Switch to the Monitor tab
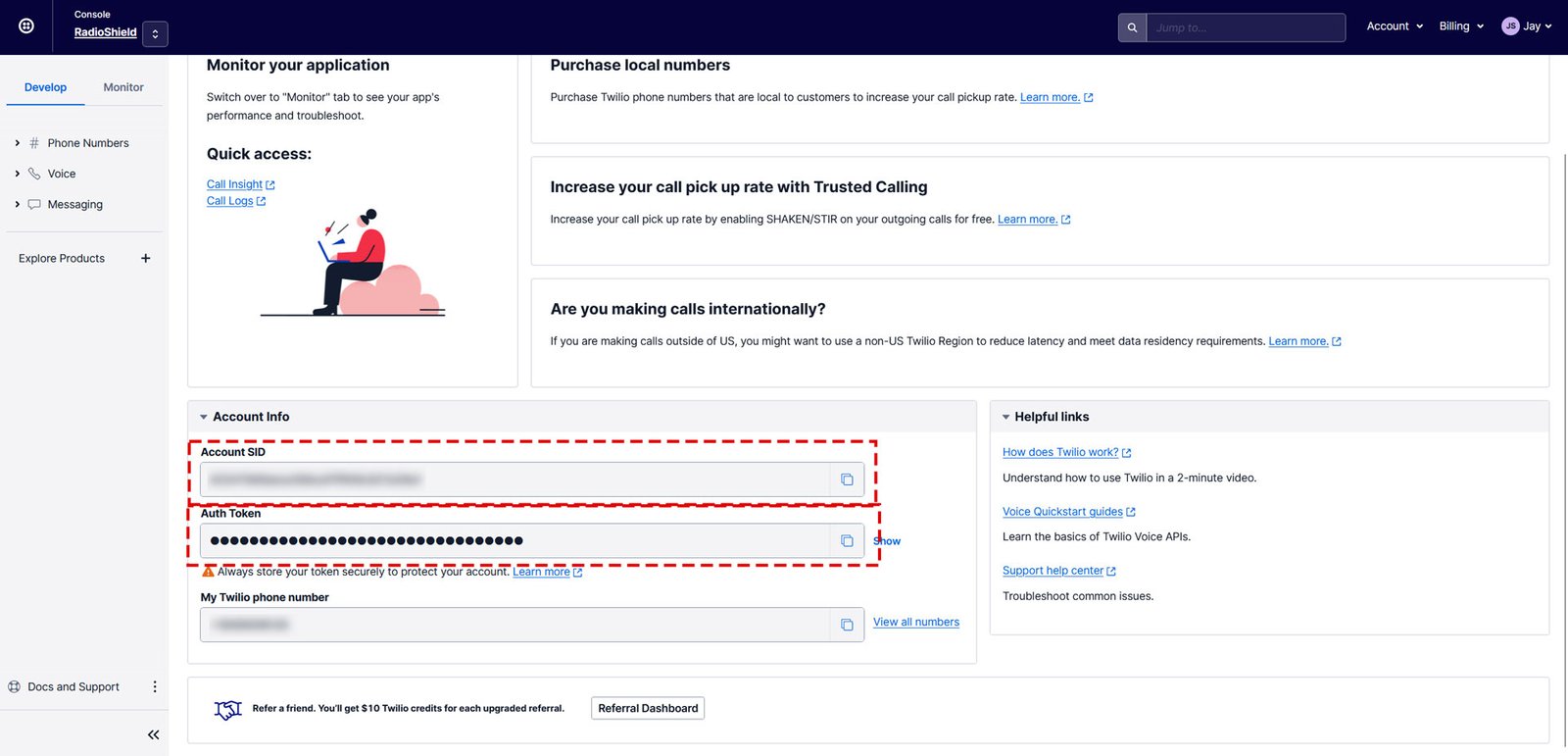 (x=123, y=87)
